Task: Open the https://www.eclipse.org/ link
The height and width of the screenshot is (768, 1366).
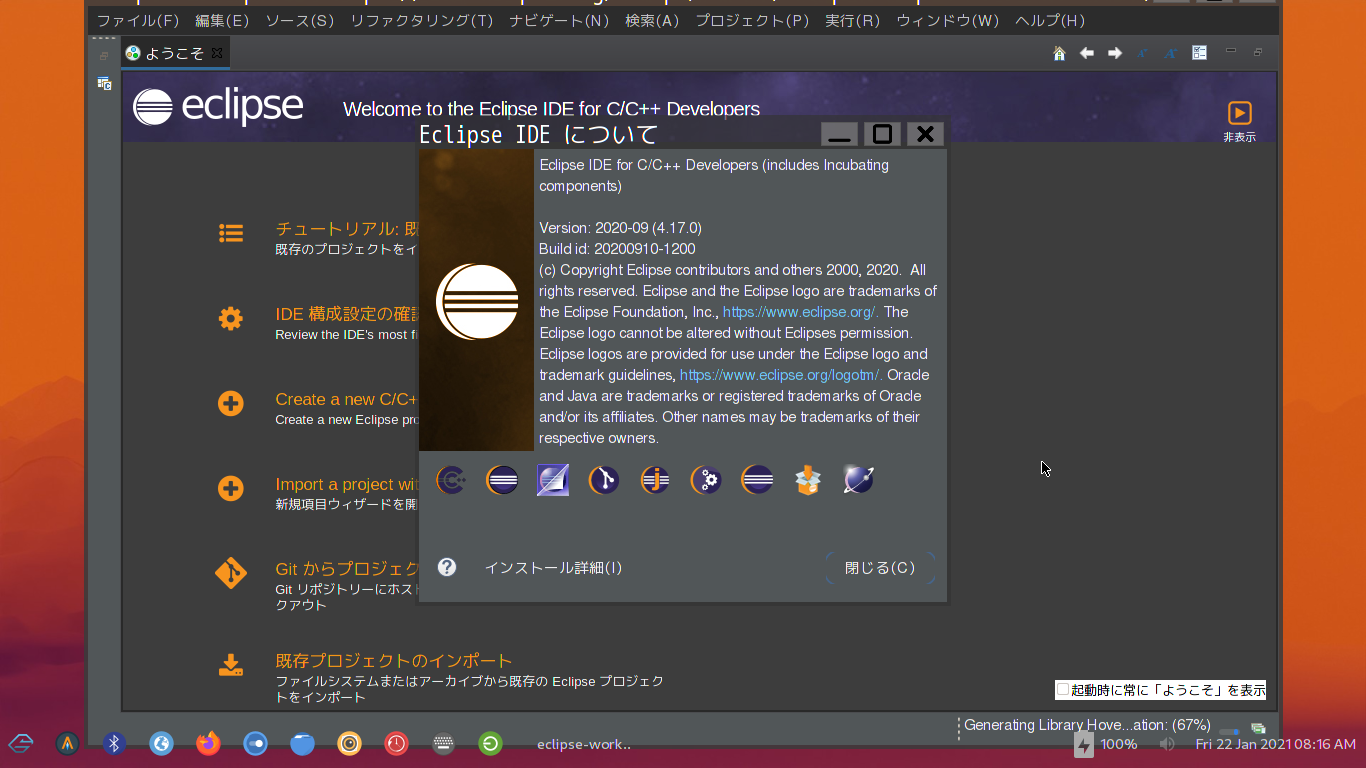Action: tap(800, 312)
